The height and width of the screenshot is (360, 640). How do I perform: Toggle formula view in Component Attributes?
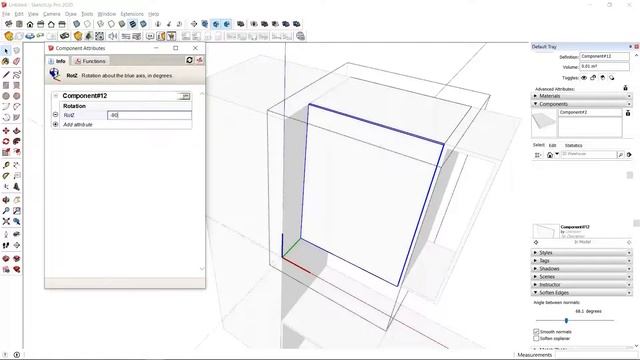click(x=200, y=60)
